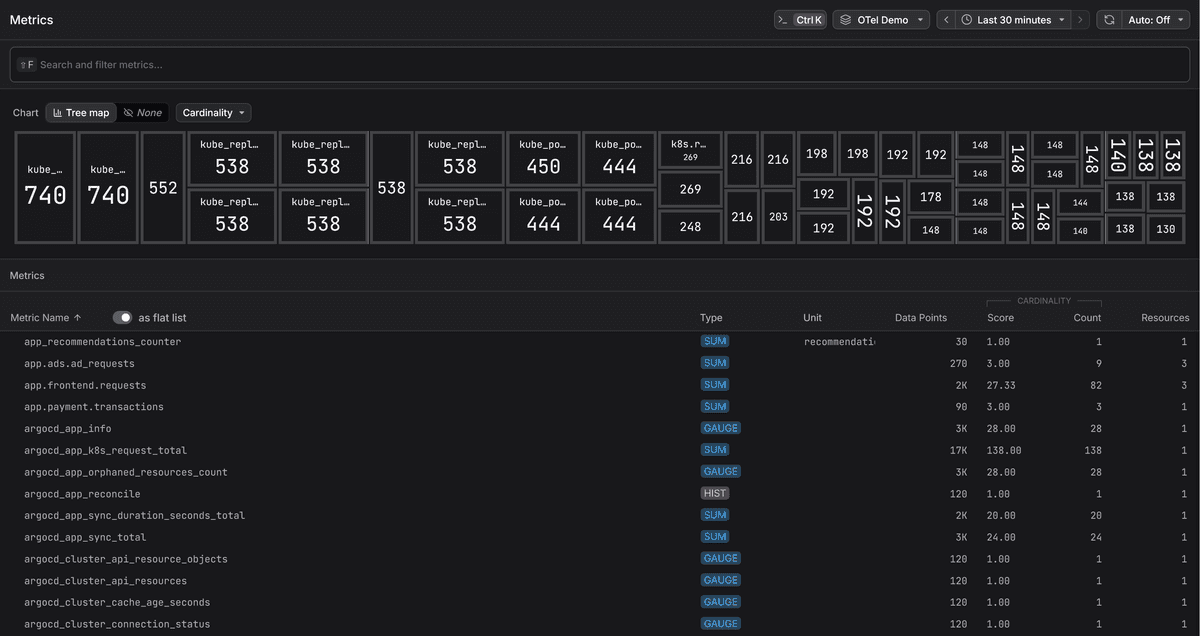Sort by Resources column header
Screen dimensions: 1200x636
tap(1165, 317)
